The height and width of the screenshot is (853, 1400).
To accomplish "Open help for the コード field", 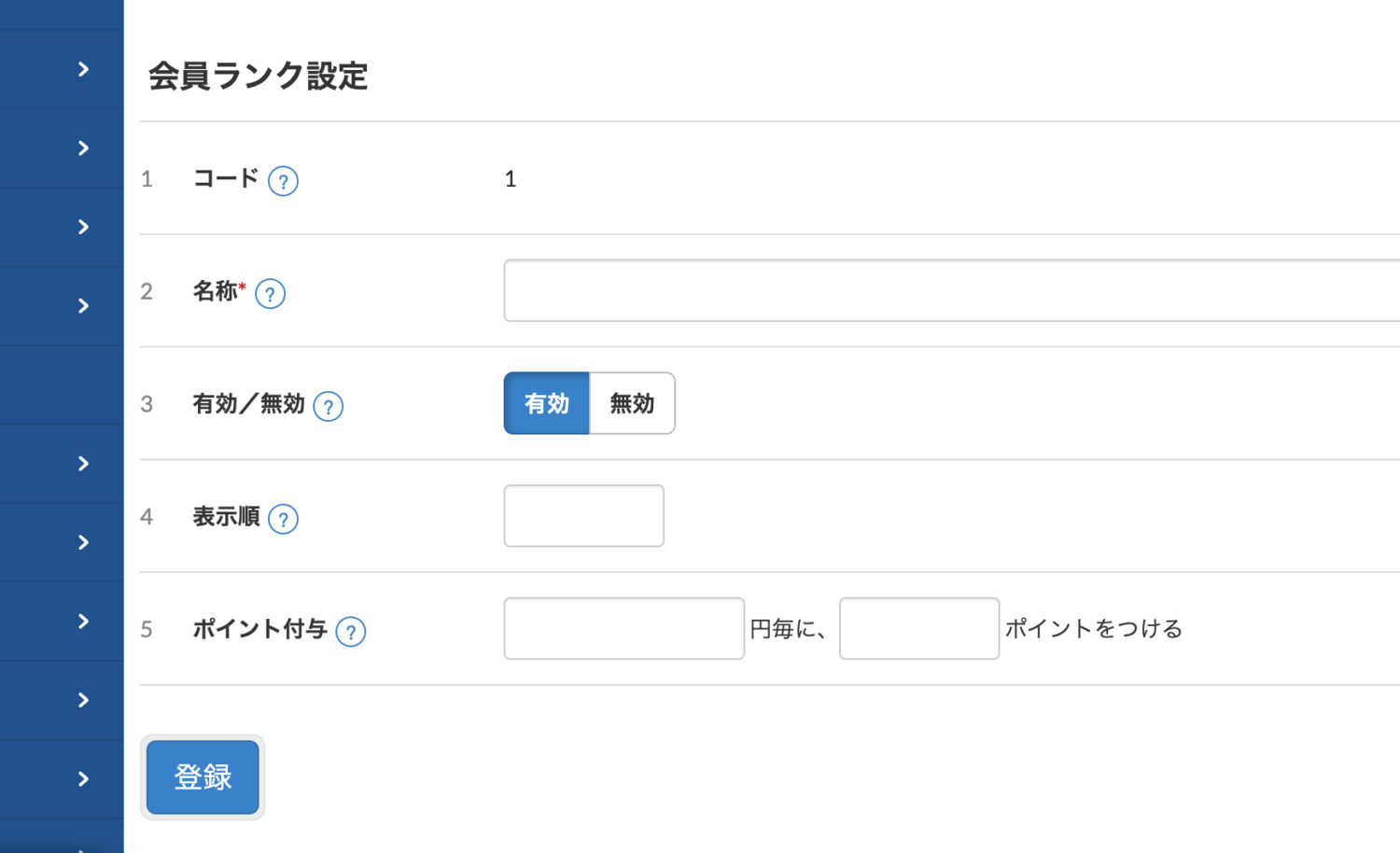I will [x=284, y=182].
